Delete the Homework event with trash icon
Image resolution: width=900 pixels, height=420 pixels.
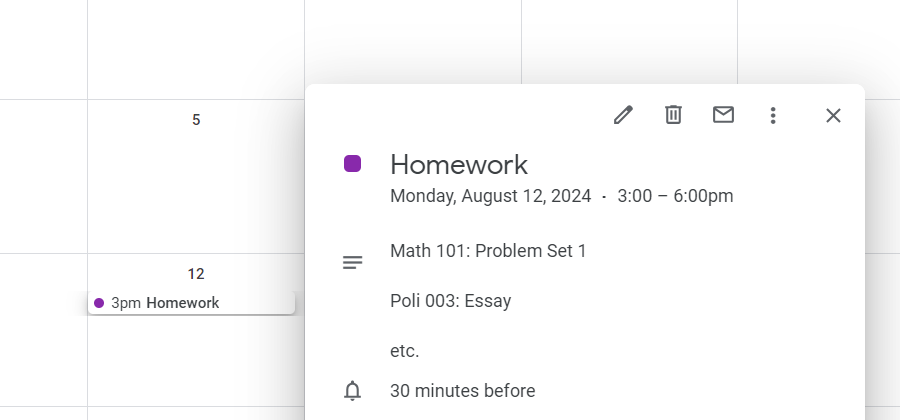(x=673, y=115)
